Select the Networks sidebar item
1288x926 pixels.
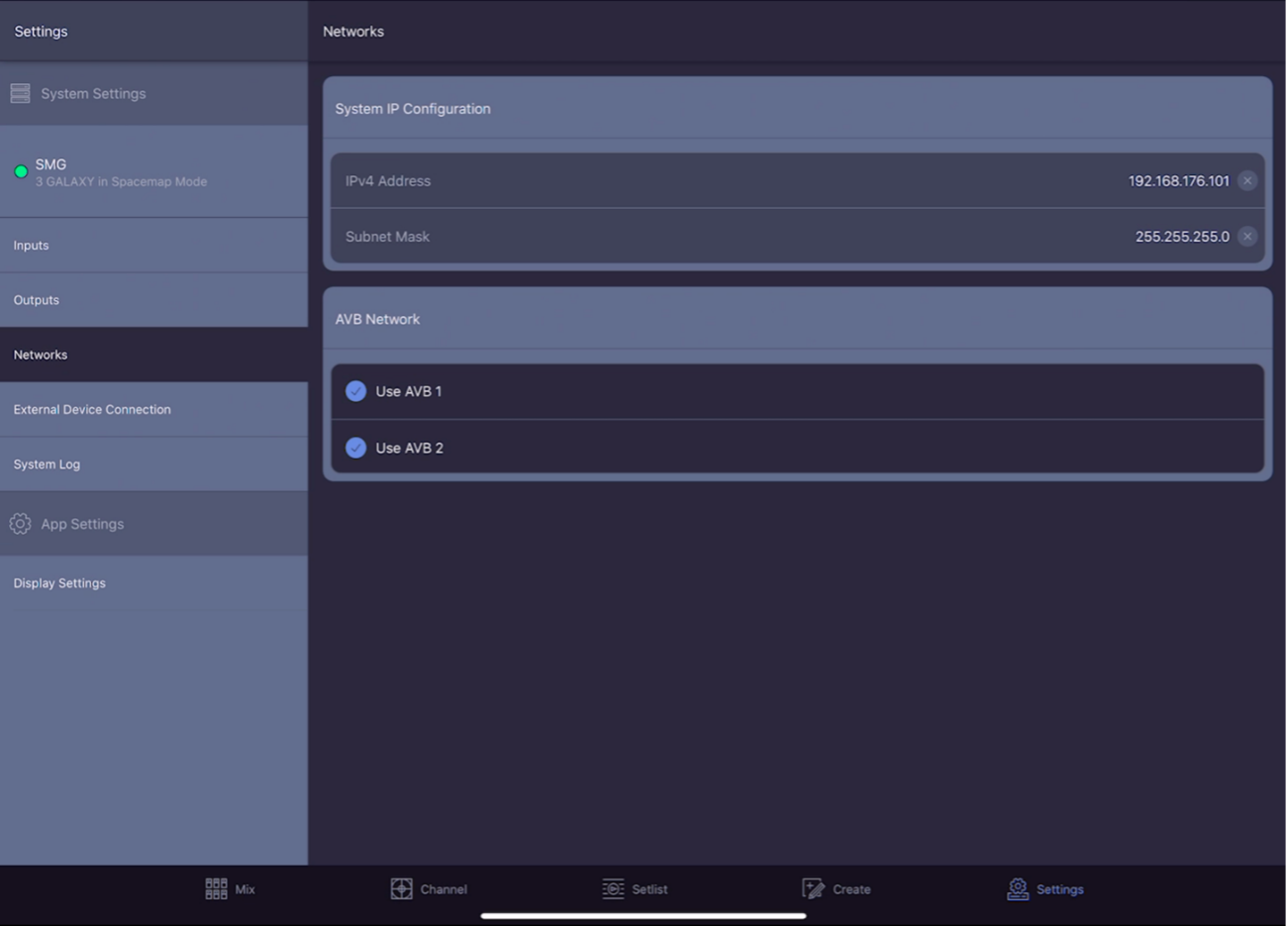pyautogui.click(x=153, y=355)
